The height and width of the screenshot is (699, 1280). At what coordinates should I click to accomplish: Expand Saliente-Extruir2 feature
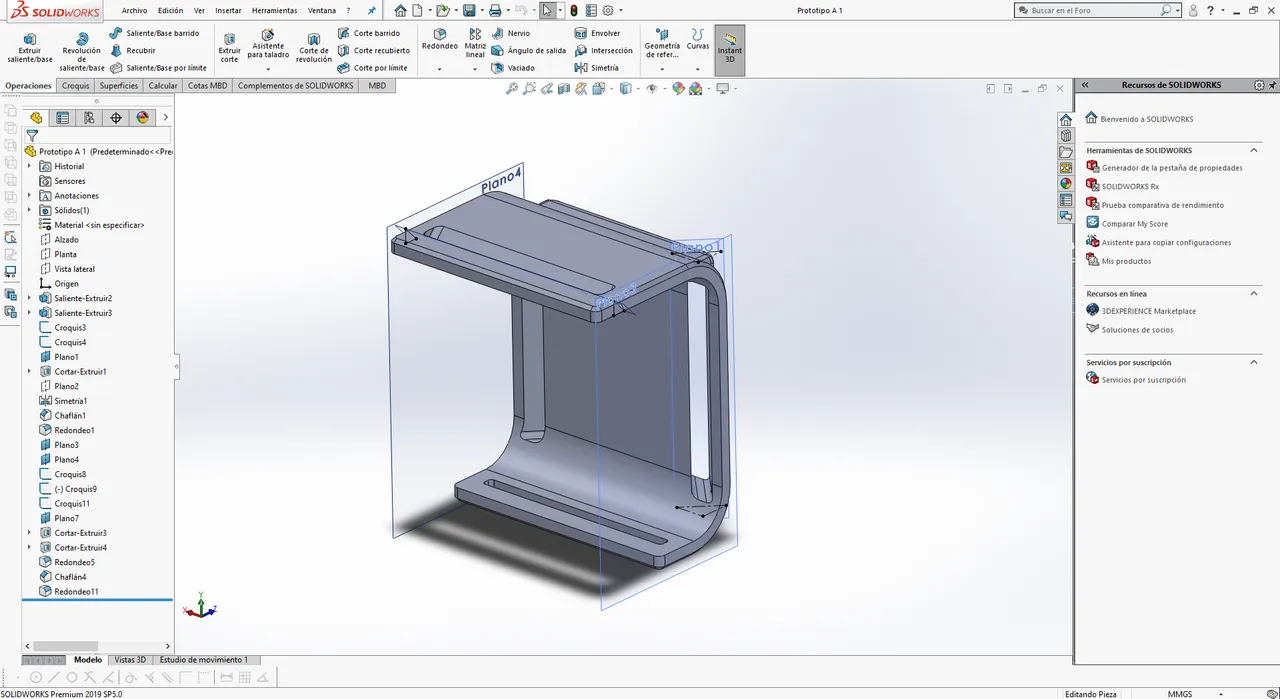tap(29, 298)
